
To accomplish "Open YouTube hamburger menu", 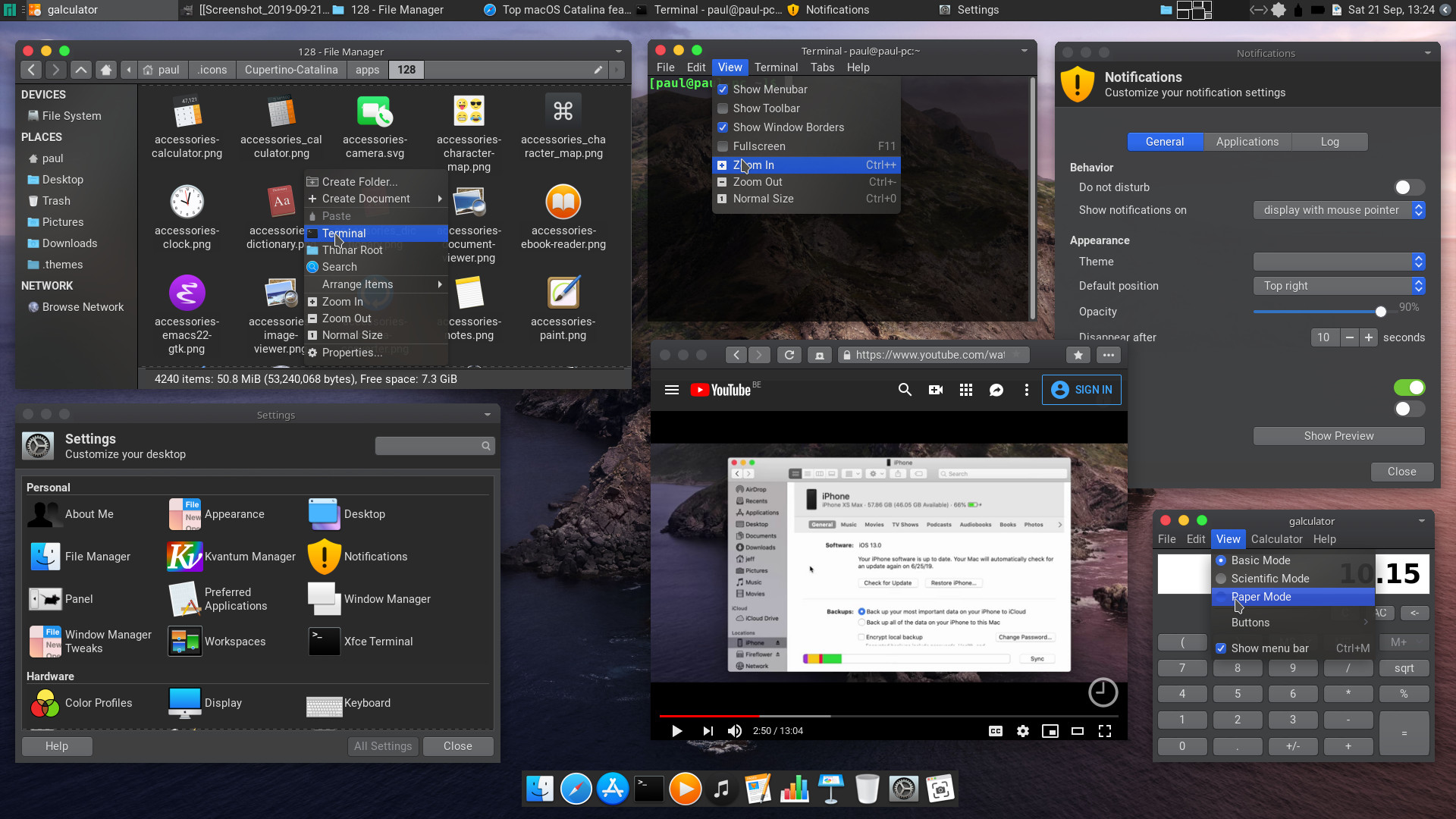I will [671, 390].
